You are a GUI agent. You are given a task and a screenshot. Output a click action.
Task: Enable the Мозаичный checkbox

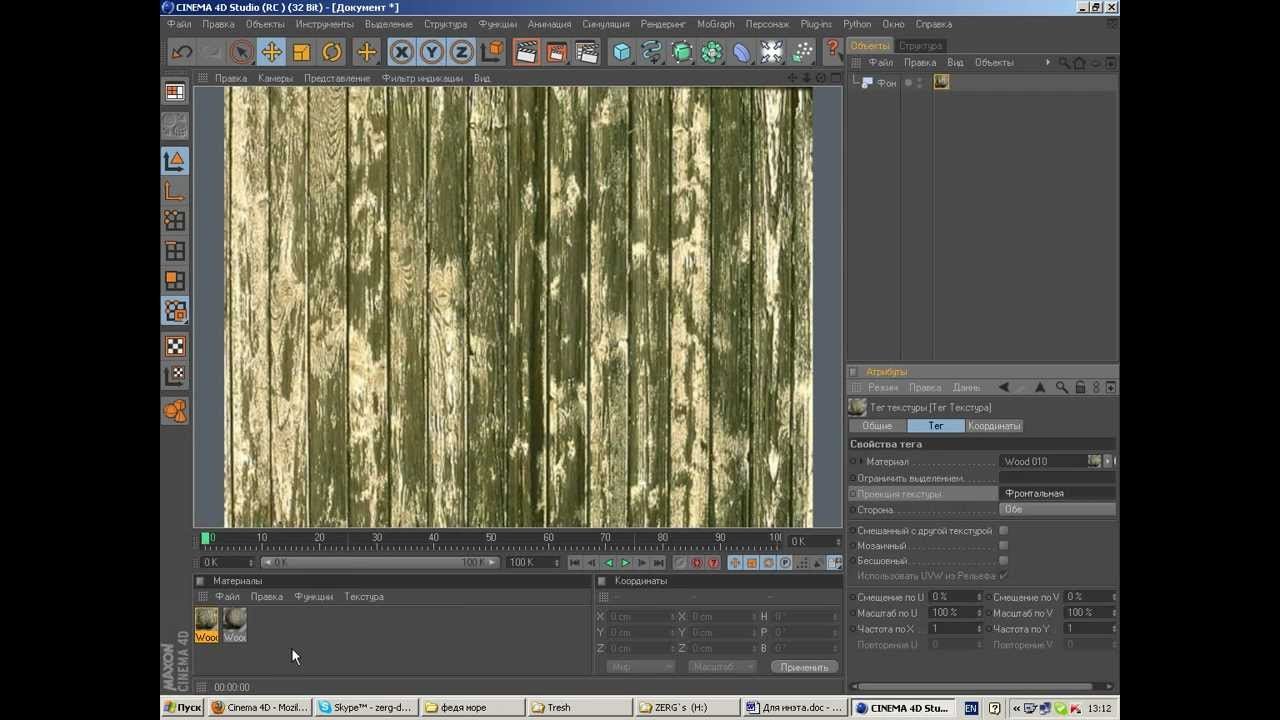coord(1003,546)
